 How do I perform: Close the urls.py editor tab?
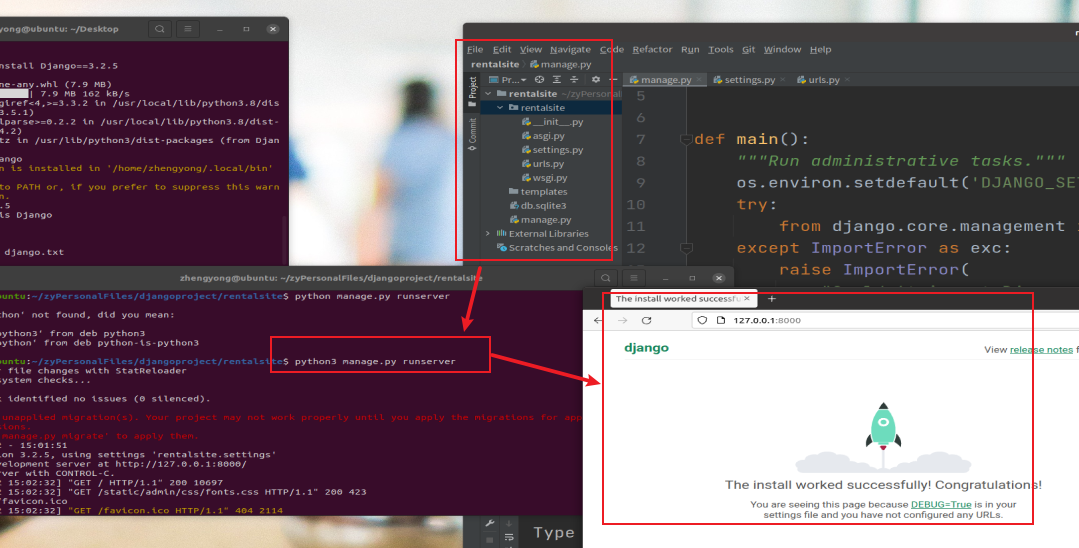tap(847, 80)
